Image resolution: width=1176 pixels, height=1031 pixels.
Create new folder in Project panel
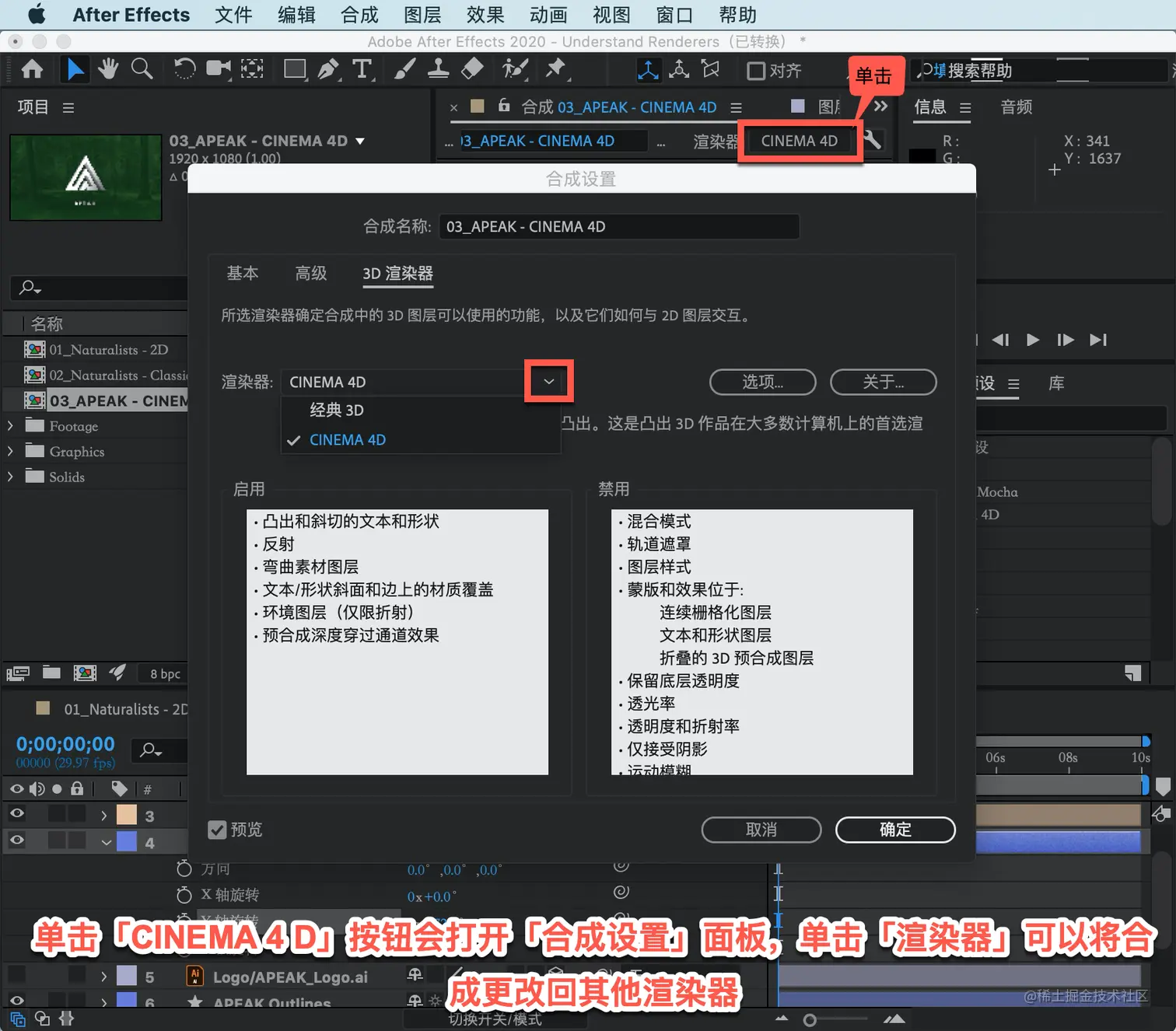(51, 673)
